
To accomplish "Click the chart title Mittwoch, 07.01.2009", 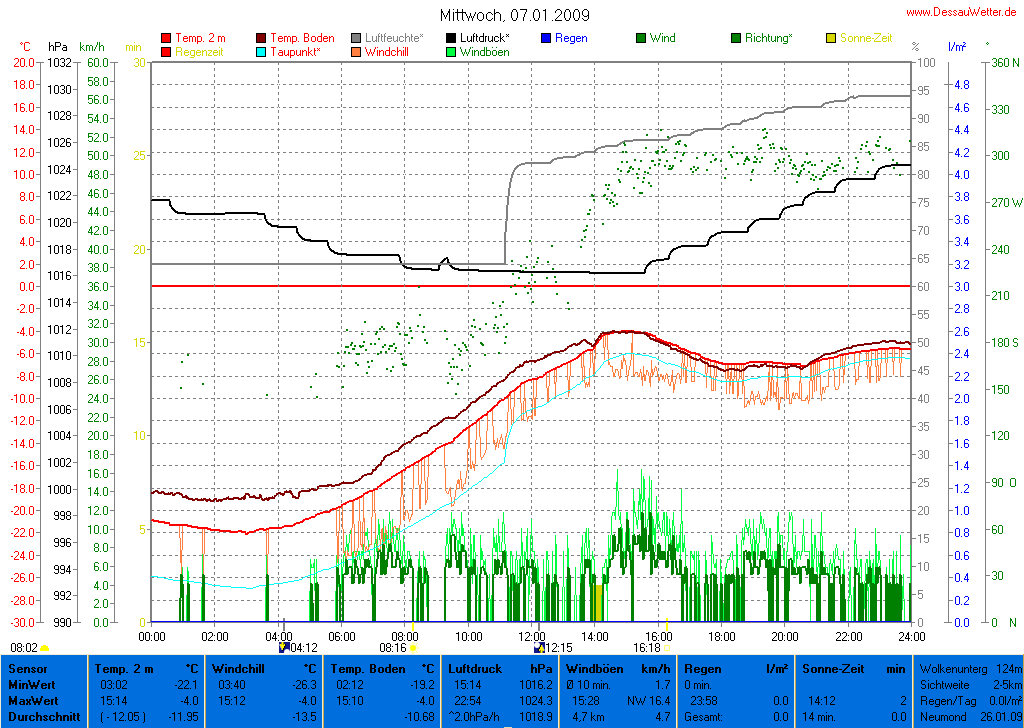I will (x=514, y=15).
